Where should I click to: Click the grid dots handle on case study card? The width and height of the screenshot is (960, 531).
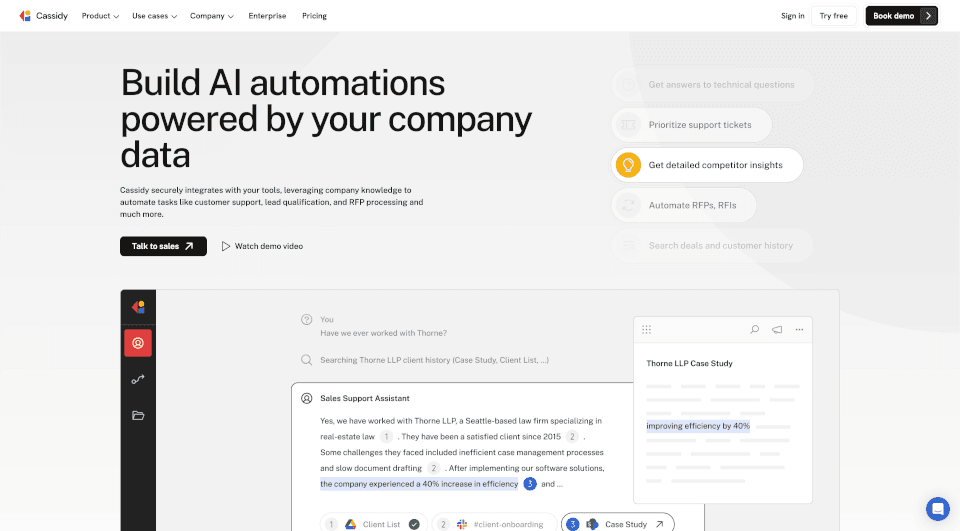point(647,329)
